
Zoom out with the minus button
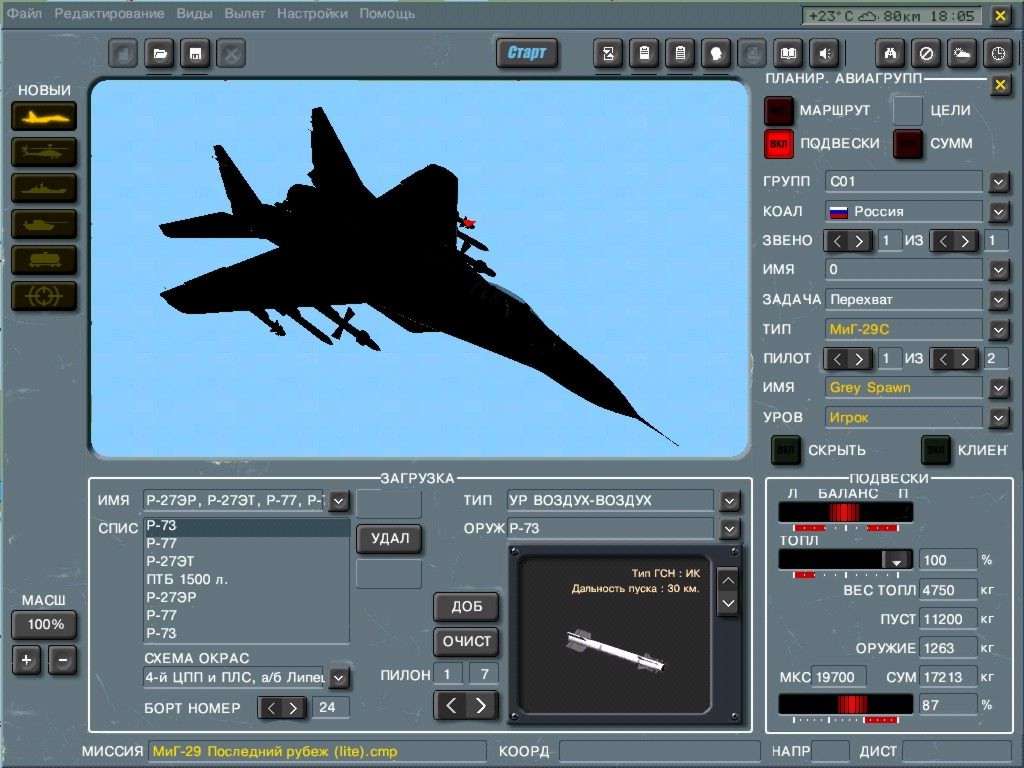click(62, 660)
